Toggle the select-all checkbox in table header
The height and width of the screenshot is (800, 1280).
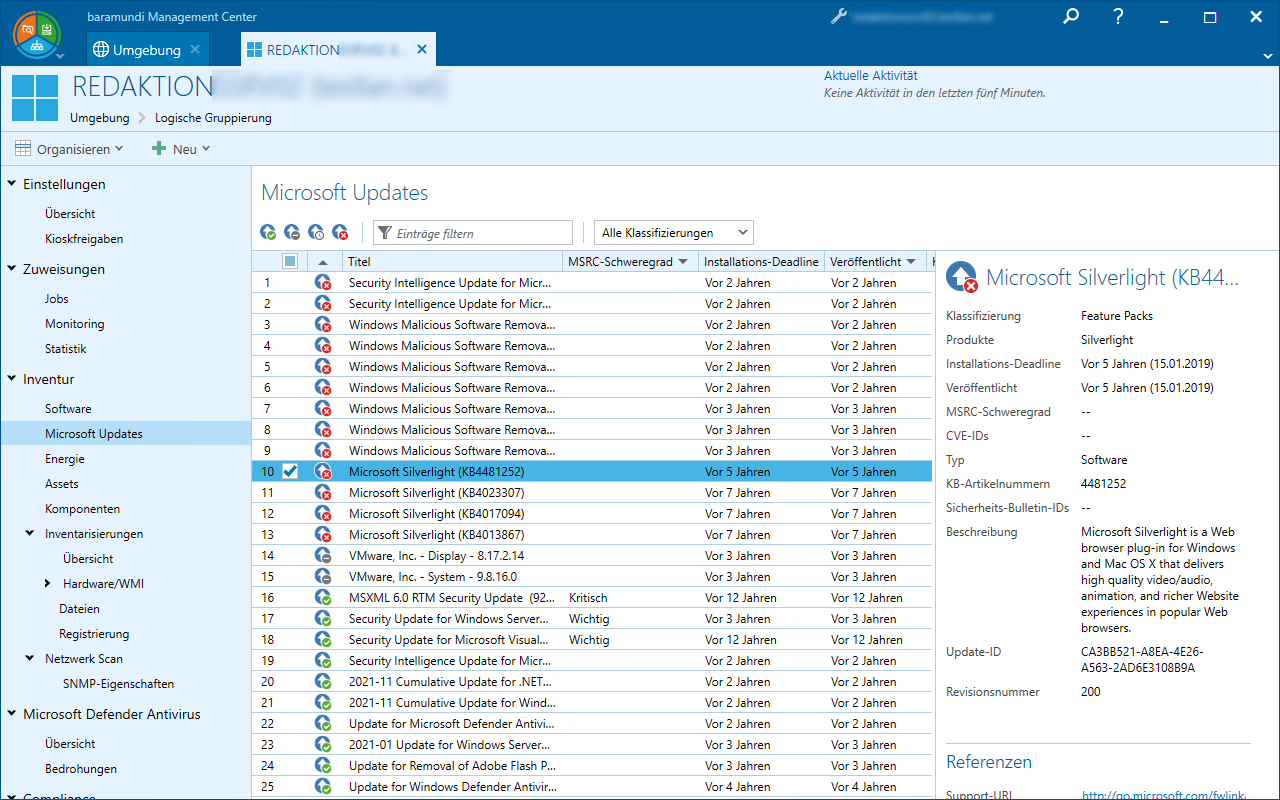(x=290, y=261)
